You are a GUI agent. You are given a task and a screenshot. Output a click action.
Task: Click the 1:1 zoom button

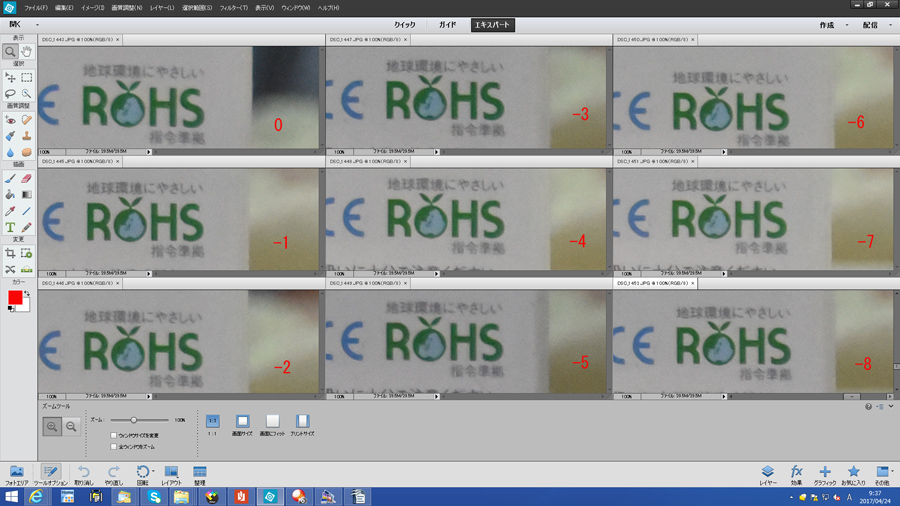[212, 422]
